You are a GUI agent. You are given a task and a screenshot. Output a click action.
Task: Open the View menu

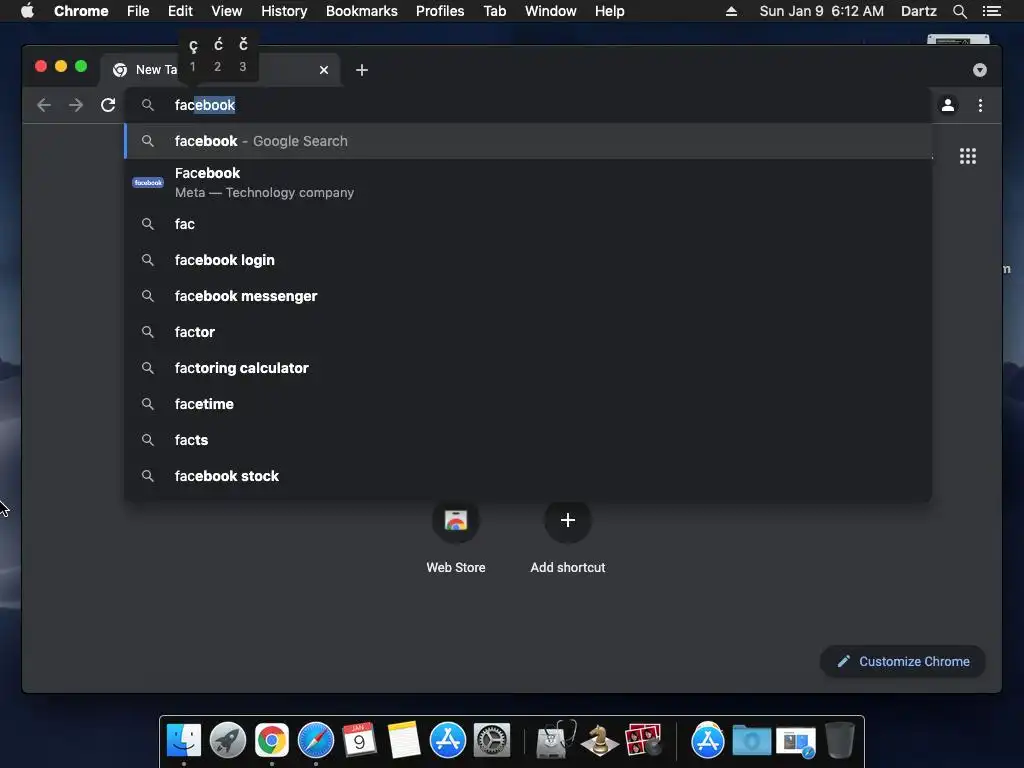[x=227, y=11]
